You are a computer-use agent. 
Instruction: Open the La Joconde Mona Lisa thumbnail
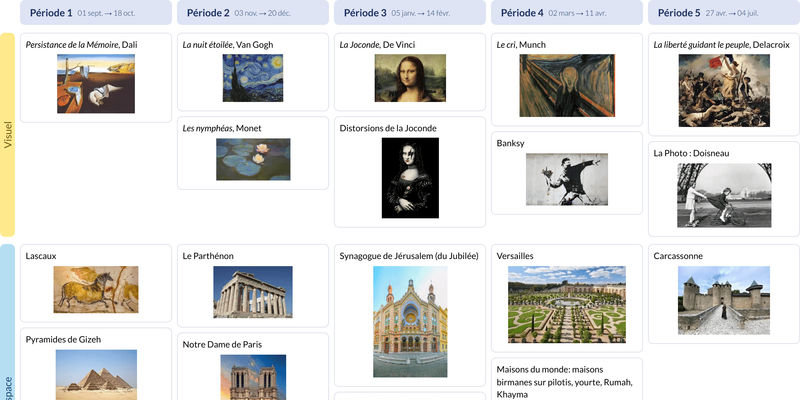[410, 78]
